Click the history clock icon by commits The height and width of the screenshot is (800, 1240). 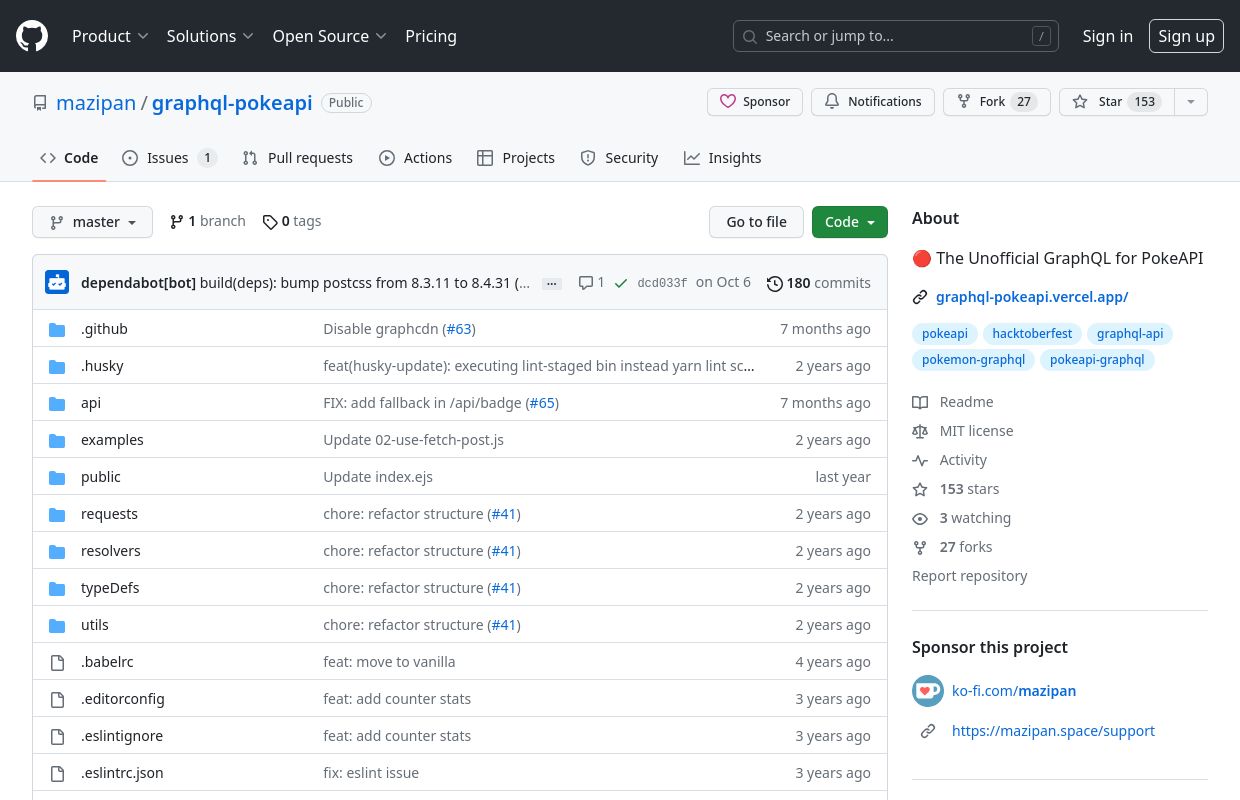(x=775, y=283)
